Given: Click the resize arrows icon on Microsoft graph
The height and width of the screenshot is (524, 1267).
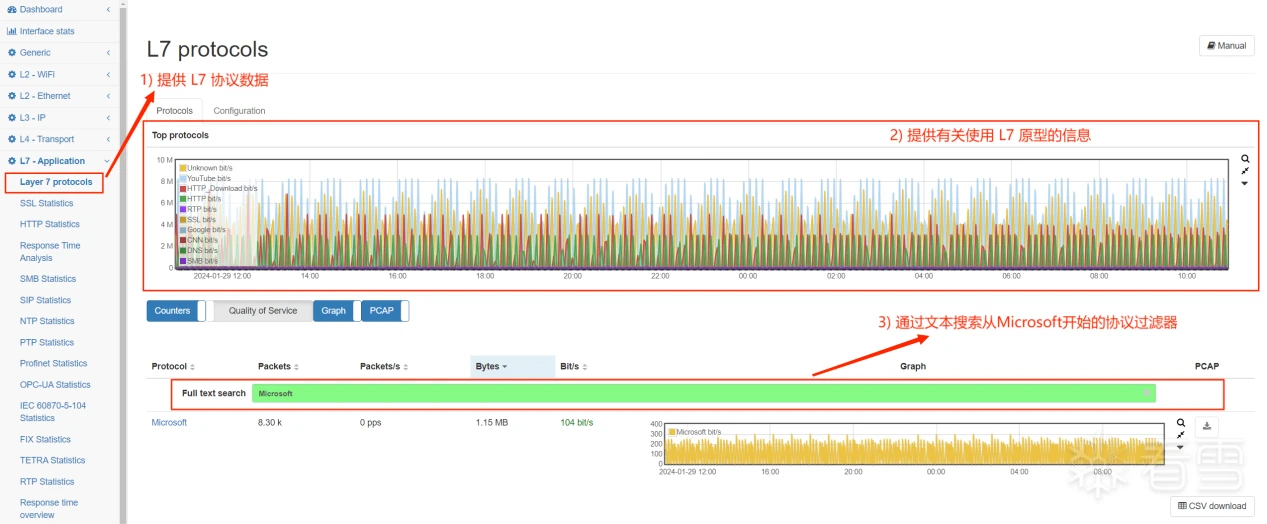Looking at the screenshot, I should [1181, 435].
